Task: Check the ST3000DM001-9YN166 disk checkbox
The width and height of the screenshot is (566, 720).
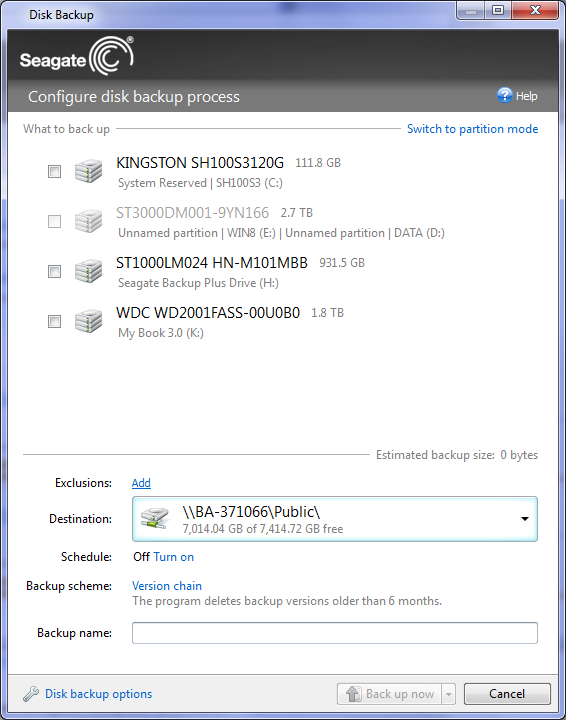Action: pos(55,221)
